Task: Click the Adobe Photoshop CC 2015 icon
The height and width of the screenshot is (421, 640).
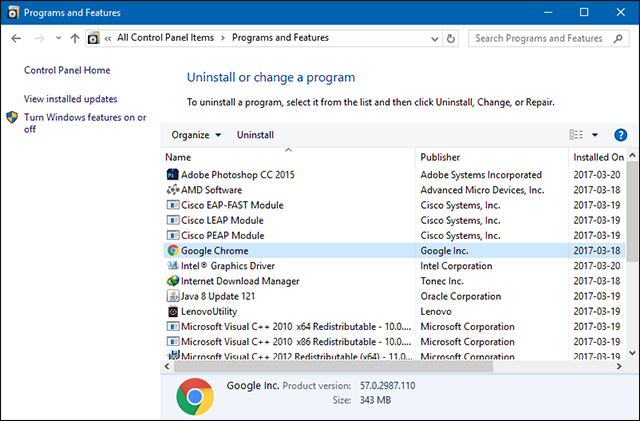Action: coord(173,175)
